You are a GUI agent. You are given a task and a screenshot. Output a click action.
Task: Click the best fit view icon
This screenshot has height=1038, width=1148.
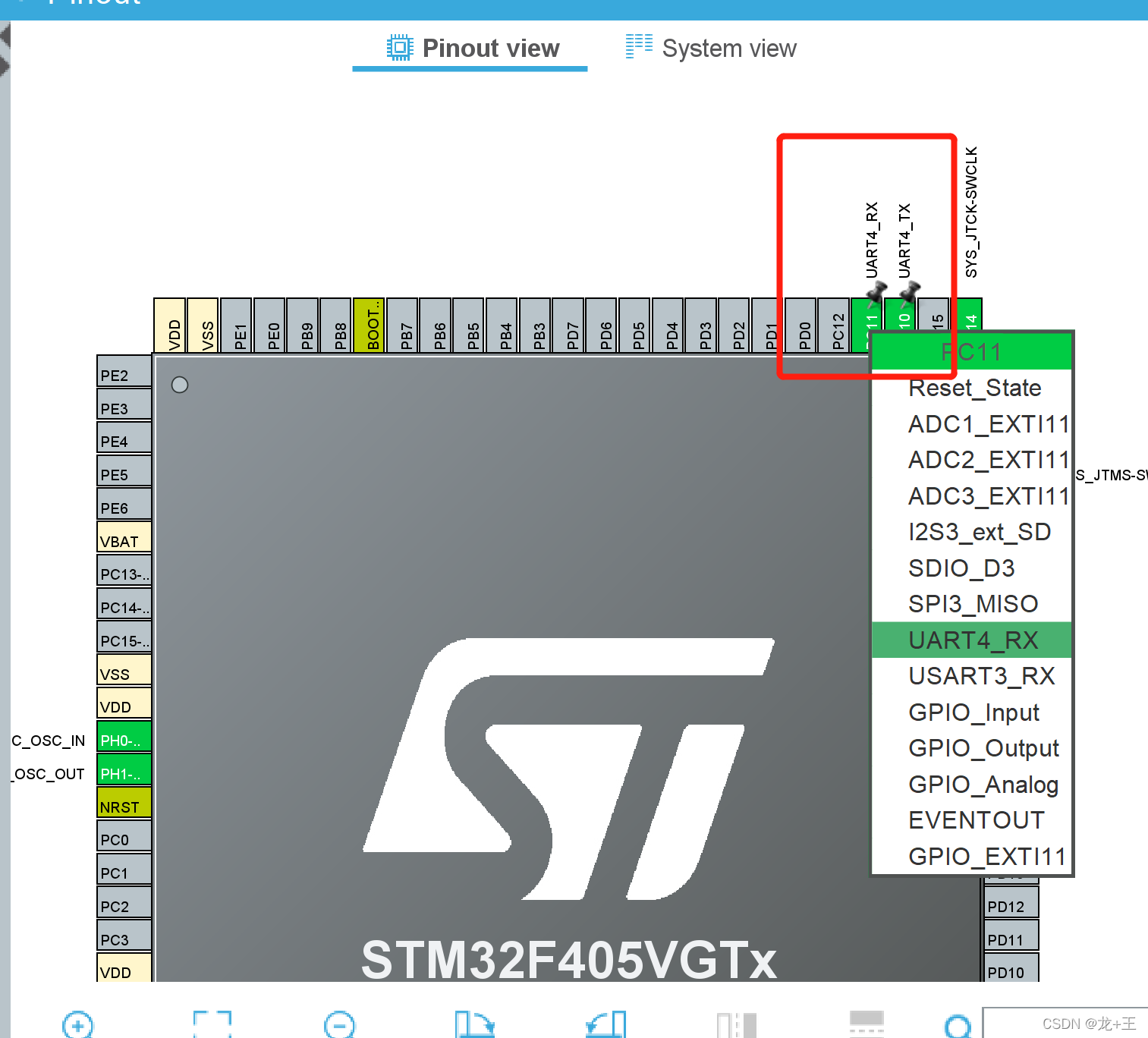212,1026
